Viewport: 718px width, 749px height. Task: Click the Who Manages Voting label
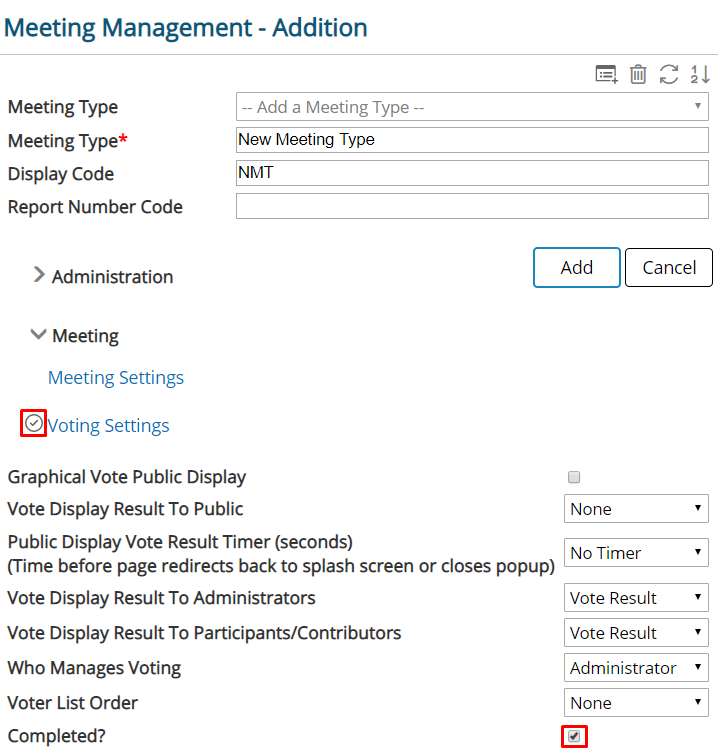coord(94,668)
